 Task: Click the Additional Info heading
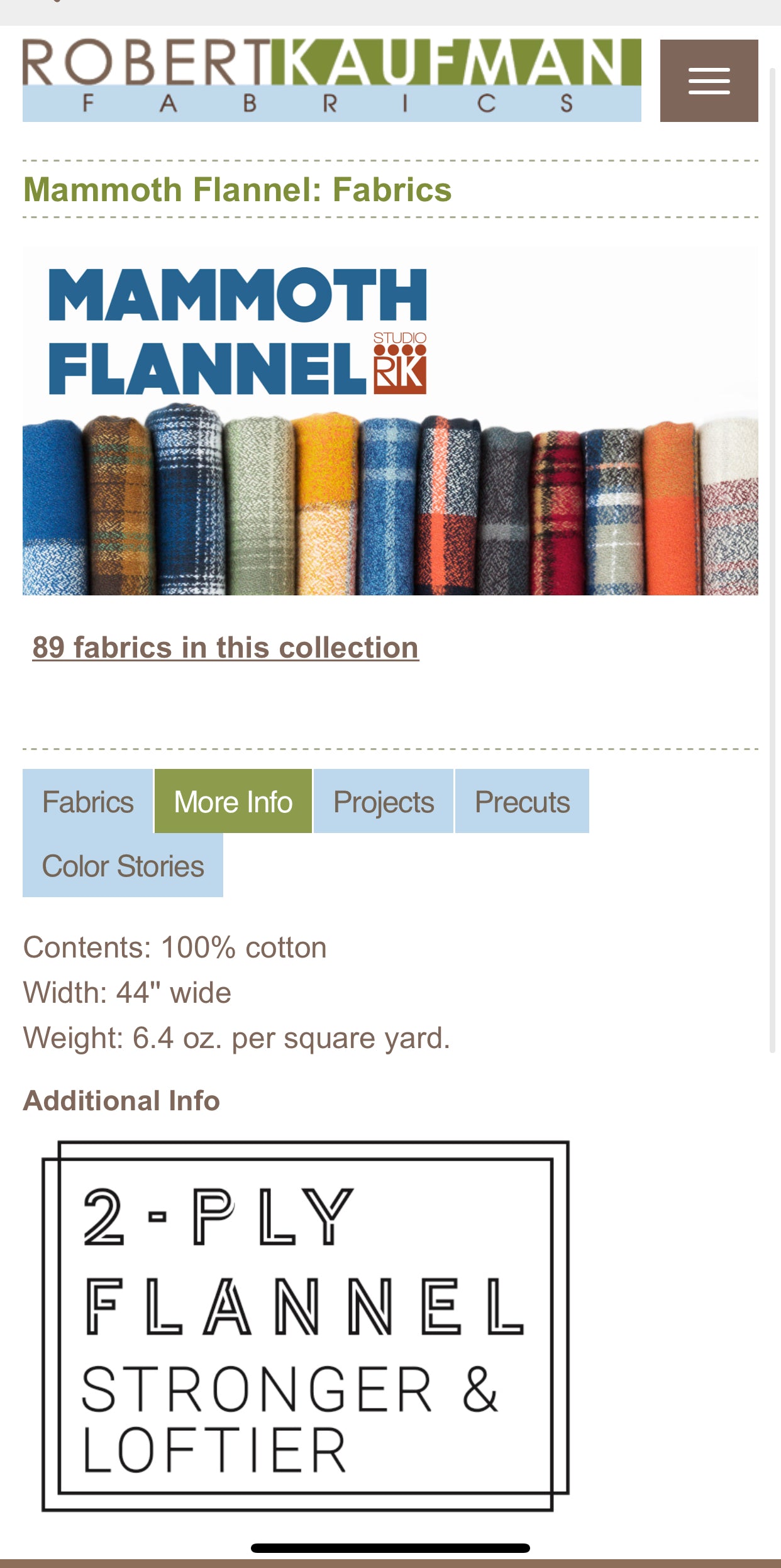pos(121,1101)
